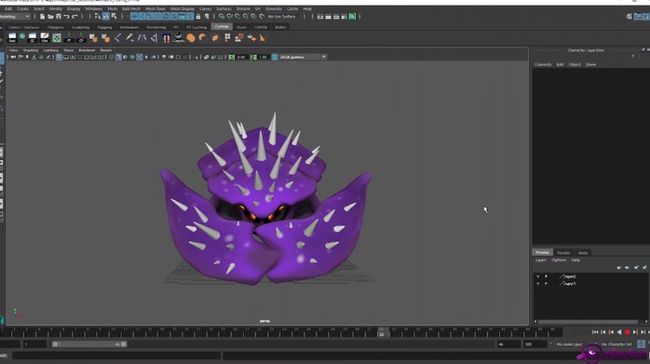The image size is (650, 364).
Task: Play animation backwards
Action: point(619,332)
